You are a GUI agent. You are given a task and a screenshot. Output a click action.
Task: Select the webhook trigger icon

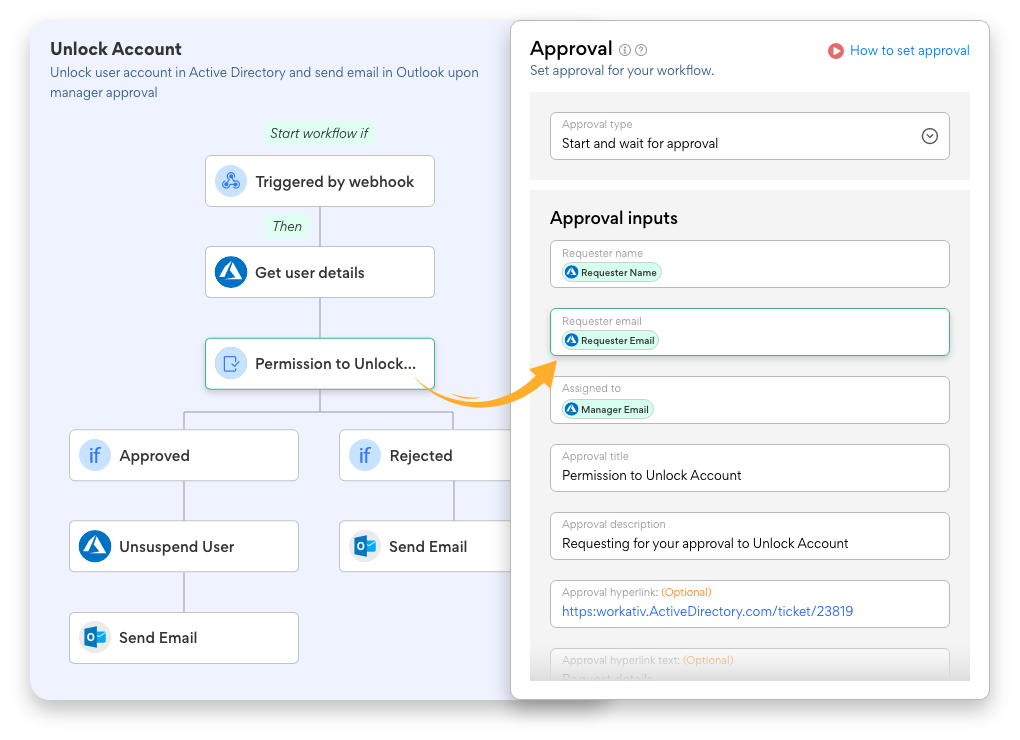231,181
